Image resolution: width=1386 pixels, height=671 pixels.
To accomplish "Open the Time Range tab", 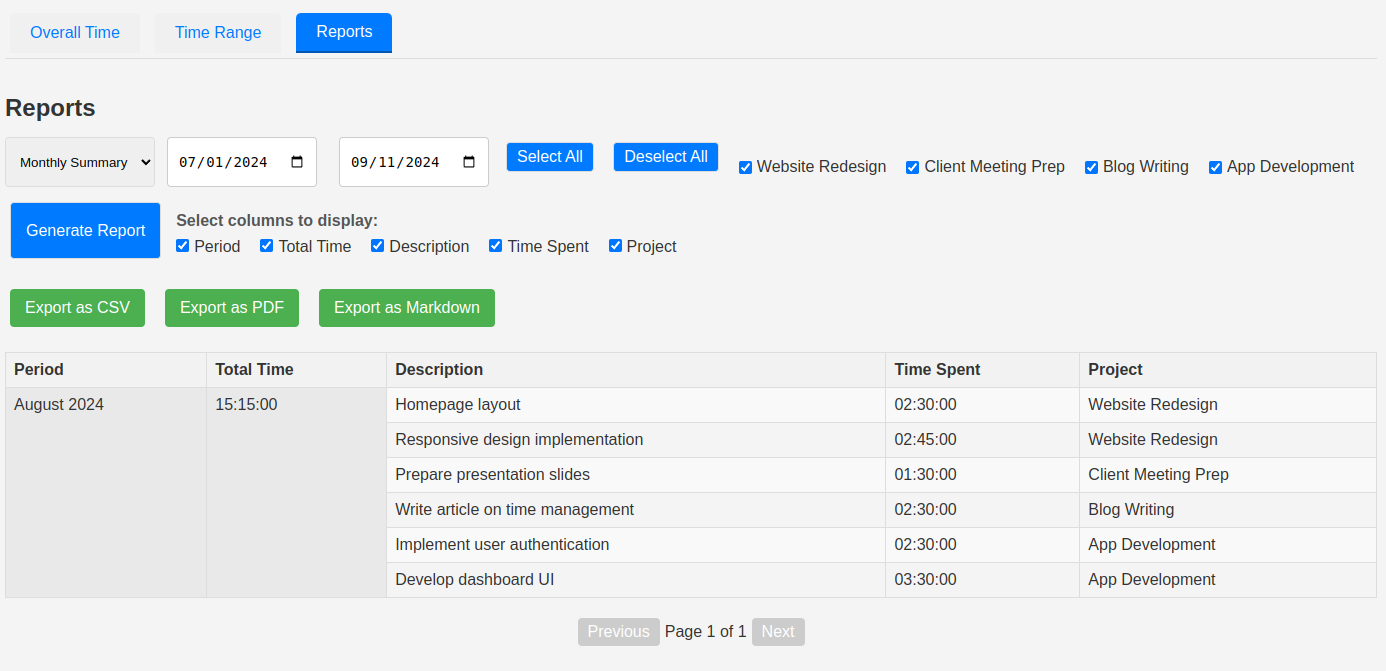I will point(218,33).
